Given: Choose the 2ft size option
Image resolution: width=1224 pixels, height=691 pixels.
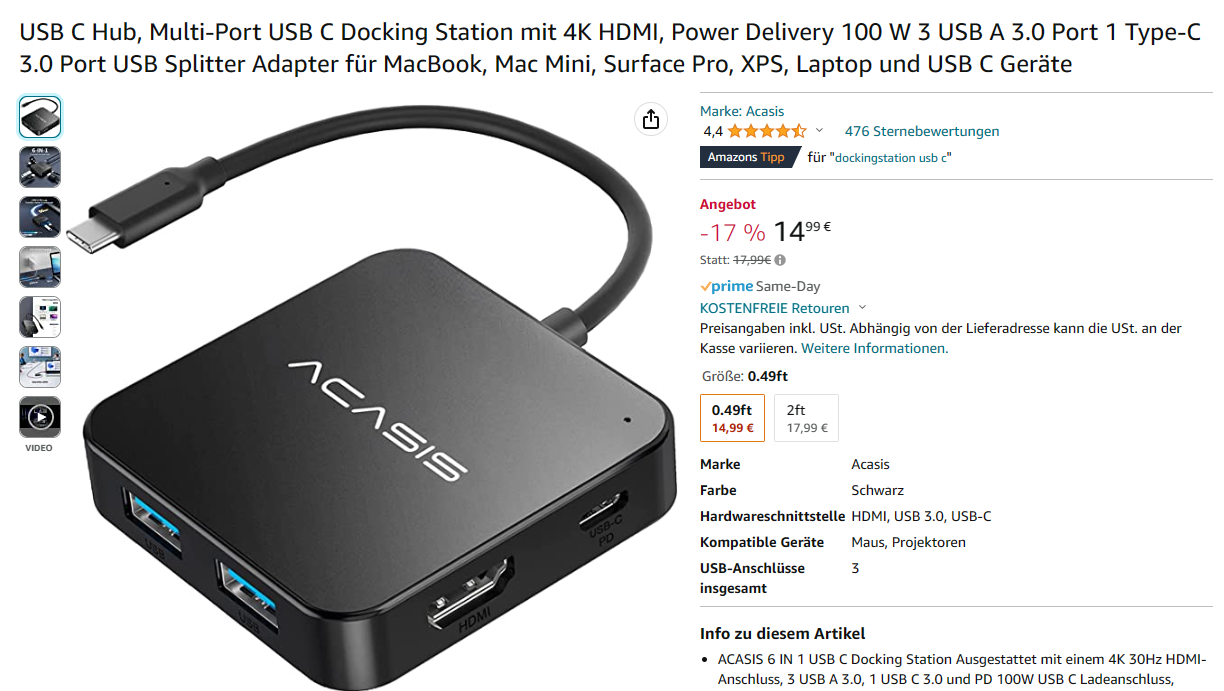Looking at the screenshot, I should [x=807, y=418].
